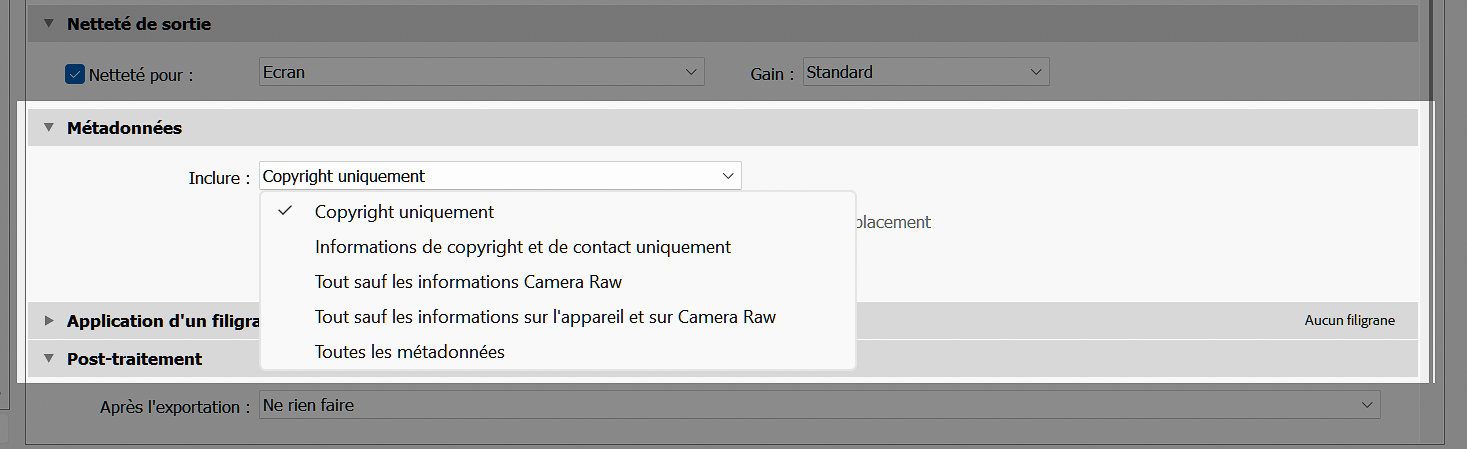Click the Netteté de sortie header title
The width and height of the screenshot is (1467, 449).
[139, 24]
